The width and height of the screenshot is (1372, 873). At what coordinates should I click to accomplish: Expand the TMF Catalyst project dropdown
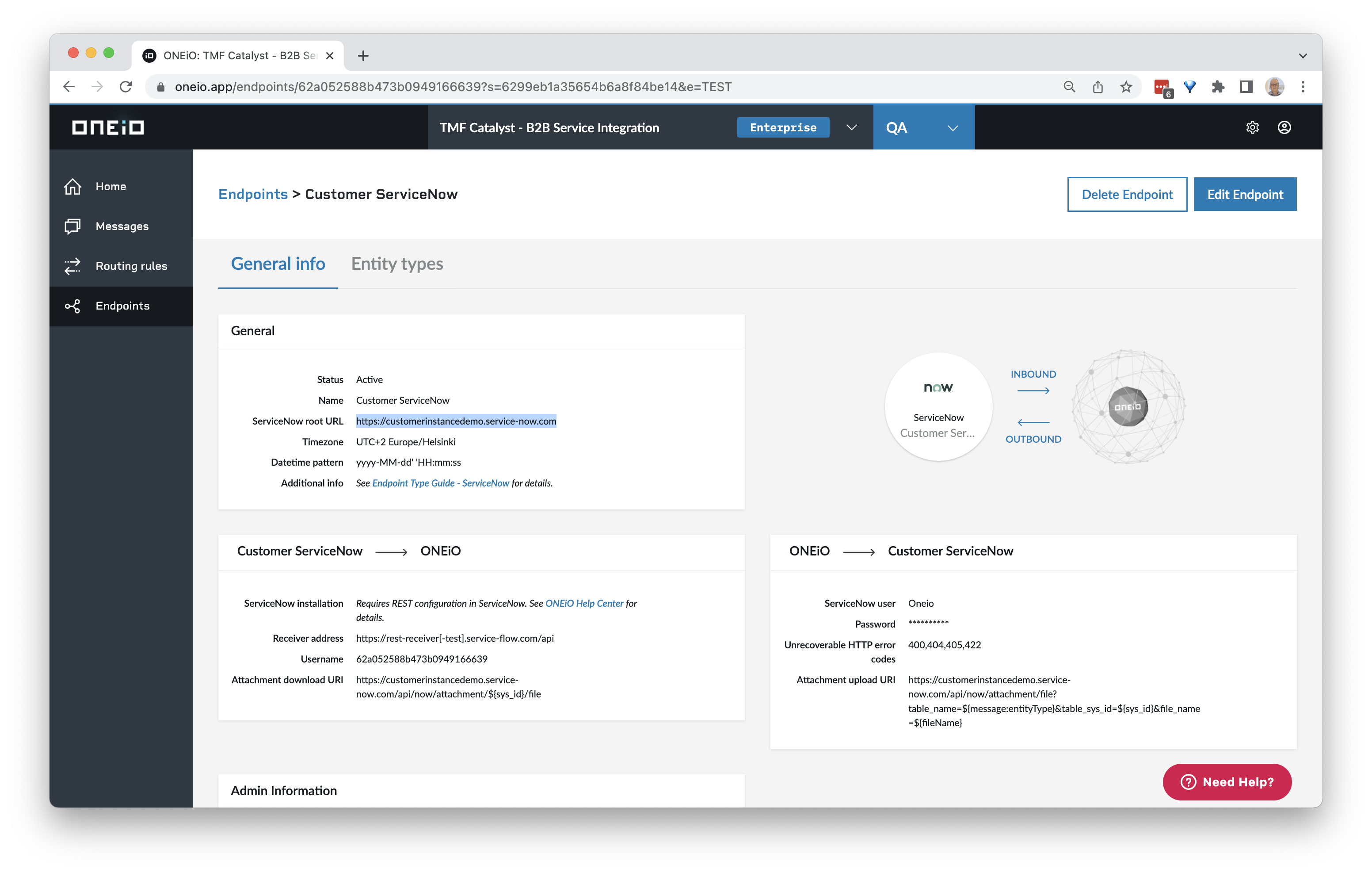click(851, 127)
